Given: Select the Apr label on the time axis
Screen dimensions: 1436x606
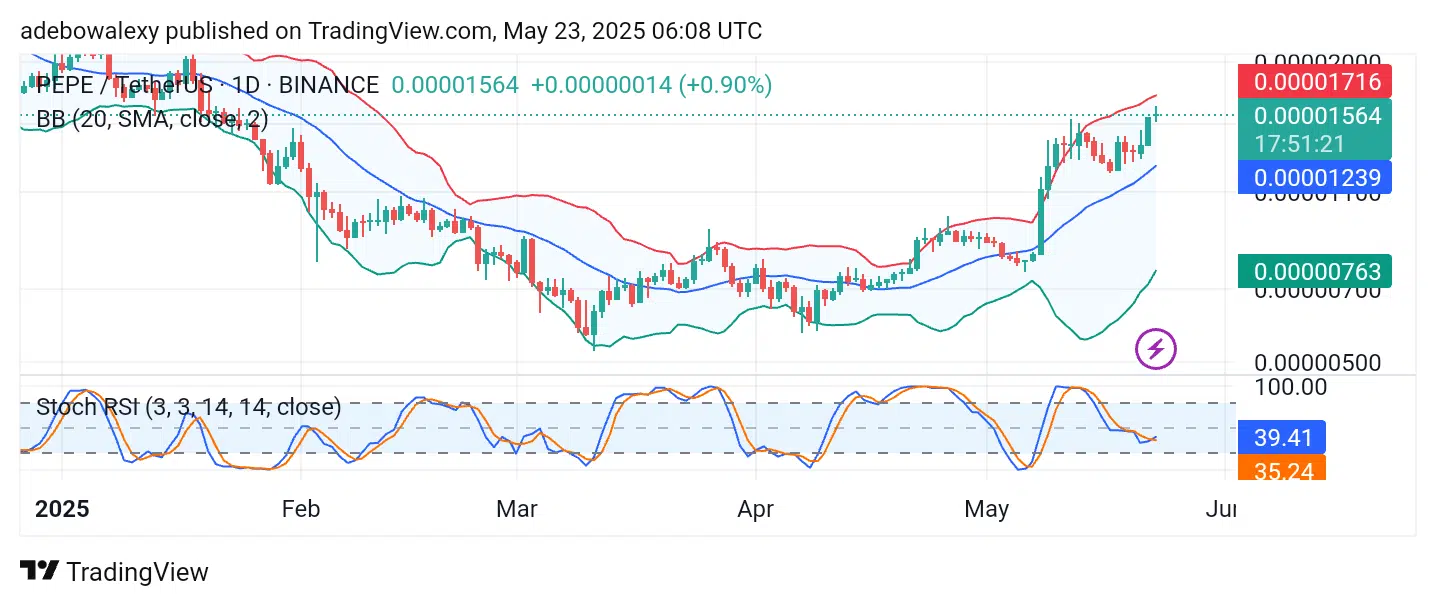Looking at the screenshot, I should tap(755, 509).
